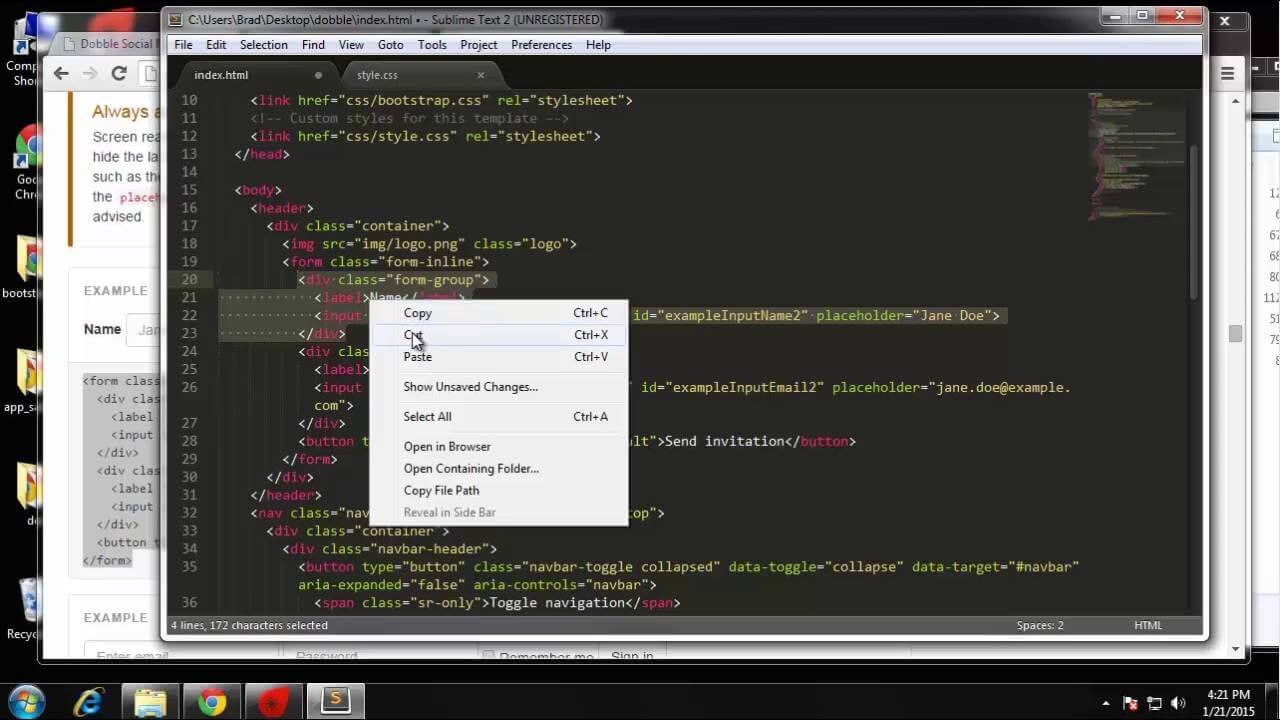Open the Project menu
This screenshot has width=1280, height=720.
point(479,45)
